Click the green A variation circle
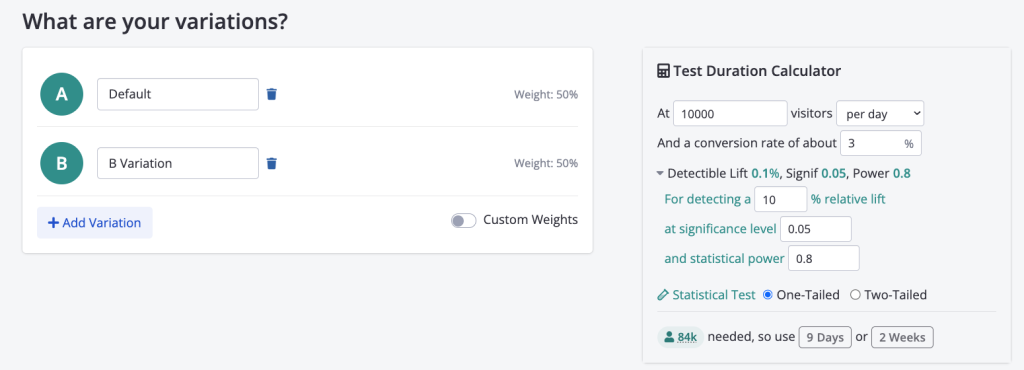 61,95
